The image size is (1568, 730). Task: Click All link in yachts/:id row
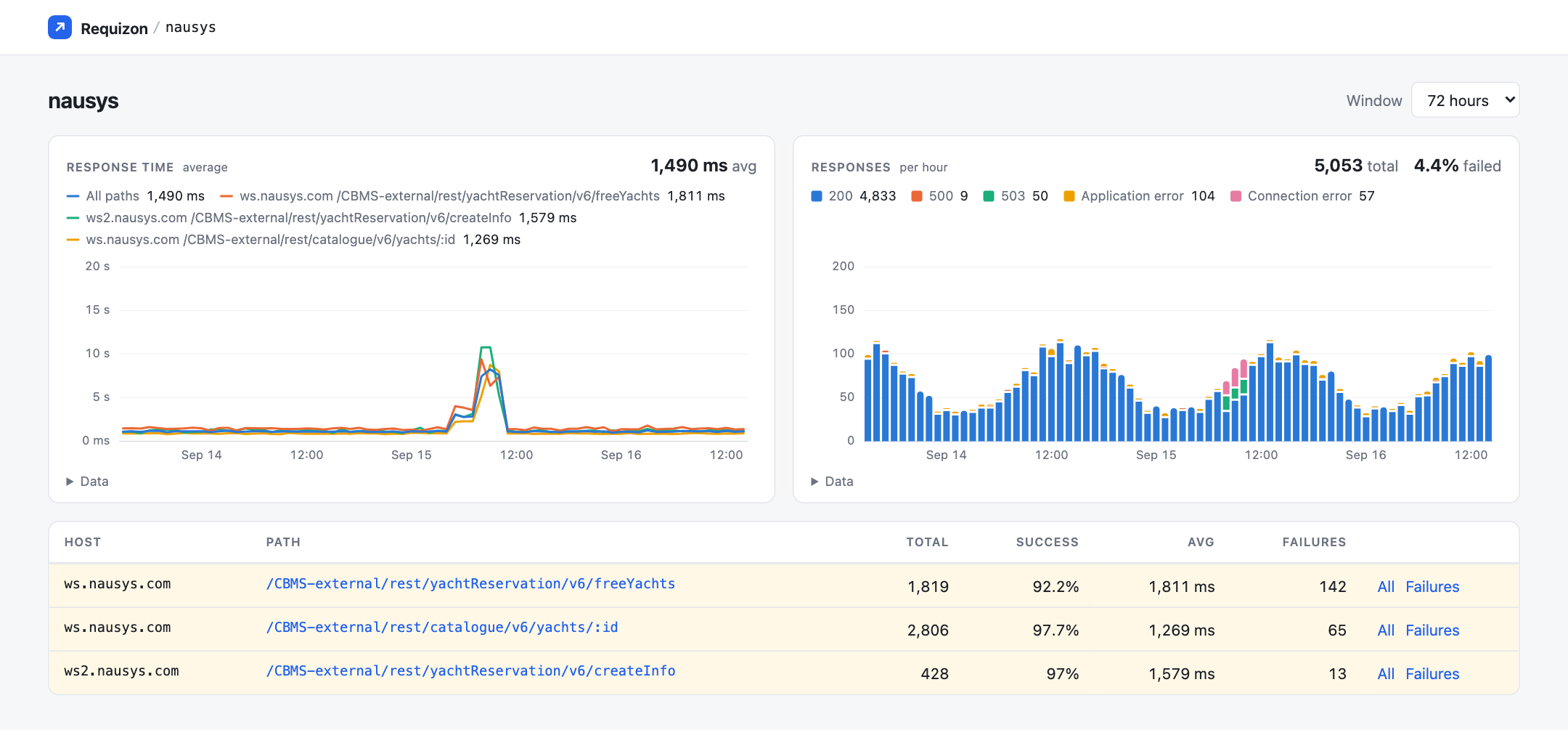point(1386,630)
